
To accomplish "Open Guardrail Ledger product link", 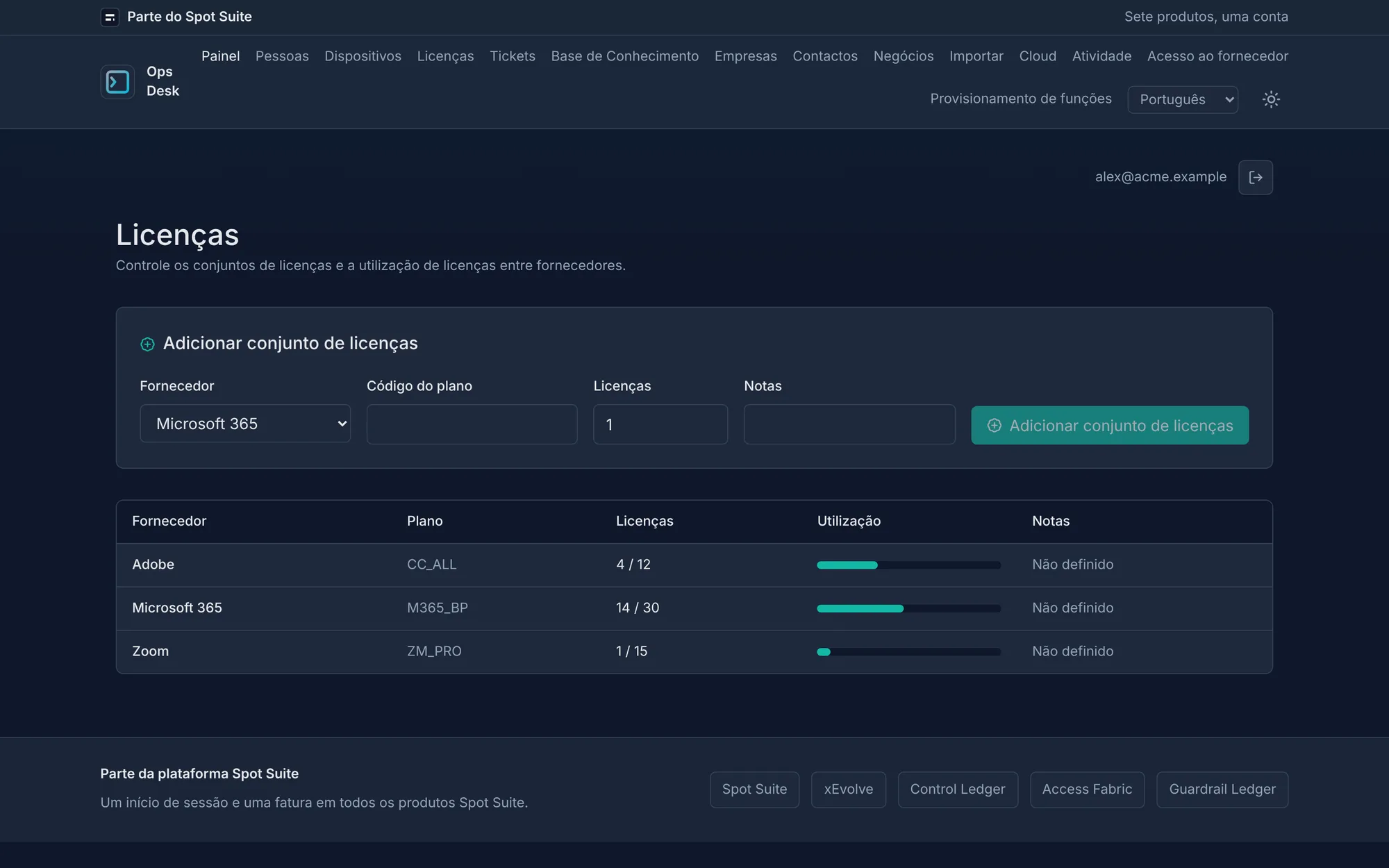I will [x=1222, y=790].
